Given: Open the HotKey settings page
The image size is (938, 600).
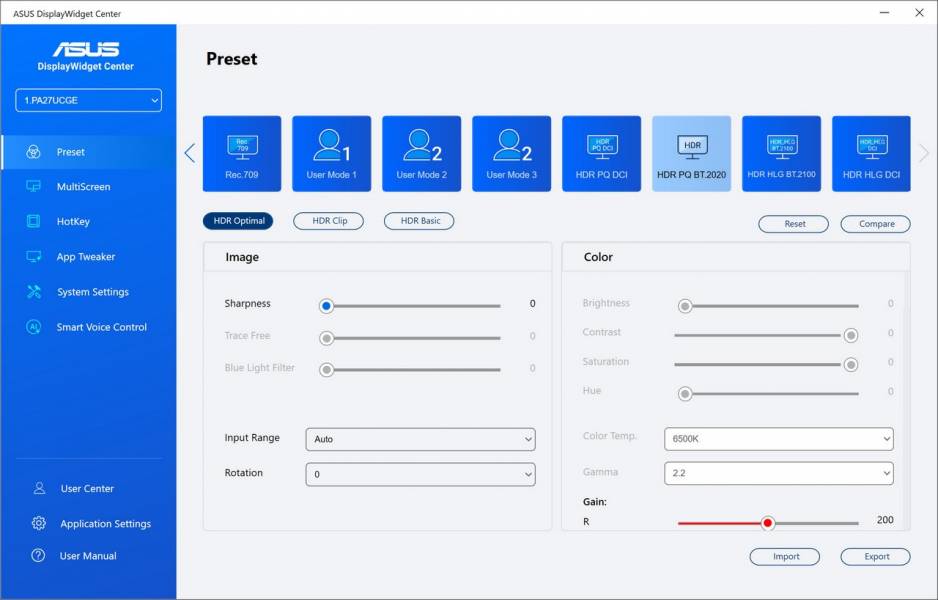Looking at the screenshot, I should (73, 222).
